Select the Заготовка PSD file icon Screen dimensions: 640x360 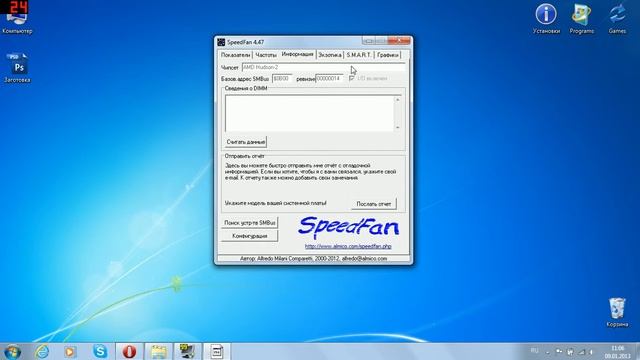(17, 68)
